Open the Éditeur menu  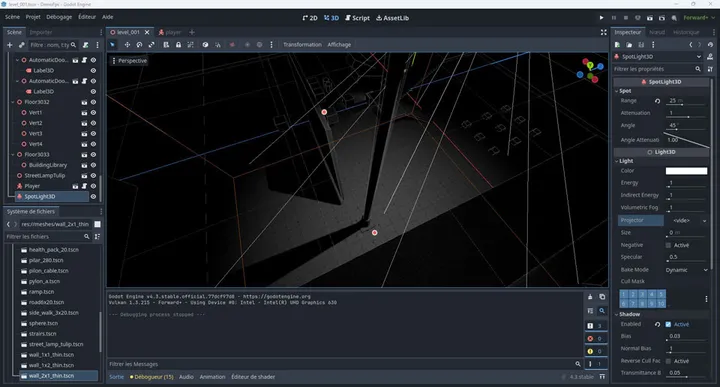tap(87, 17)
